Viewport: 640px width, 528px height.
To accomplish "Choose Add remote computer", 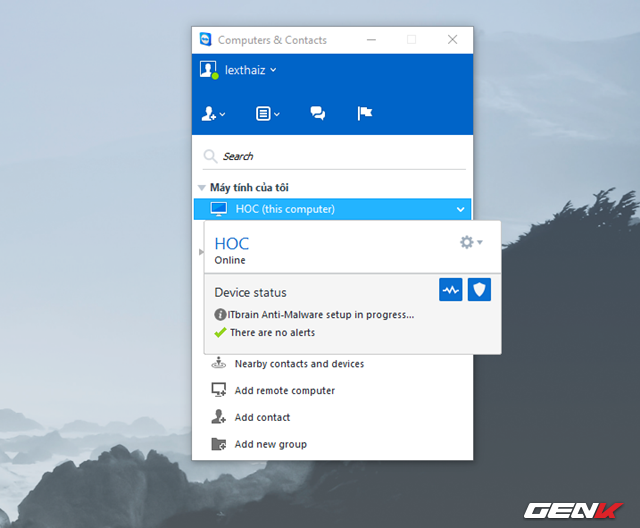I will click(284, 391).
